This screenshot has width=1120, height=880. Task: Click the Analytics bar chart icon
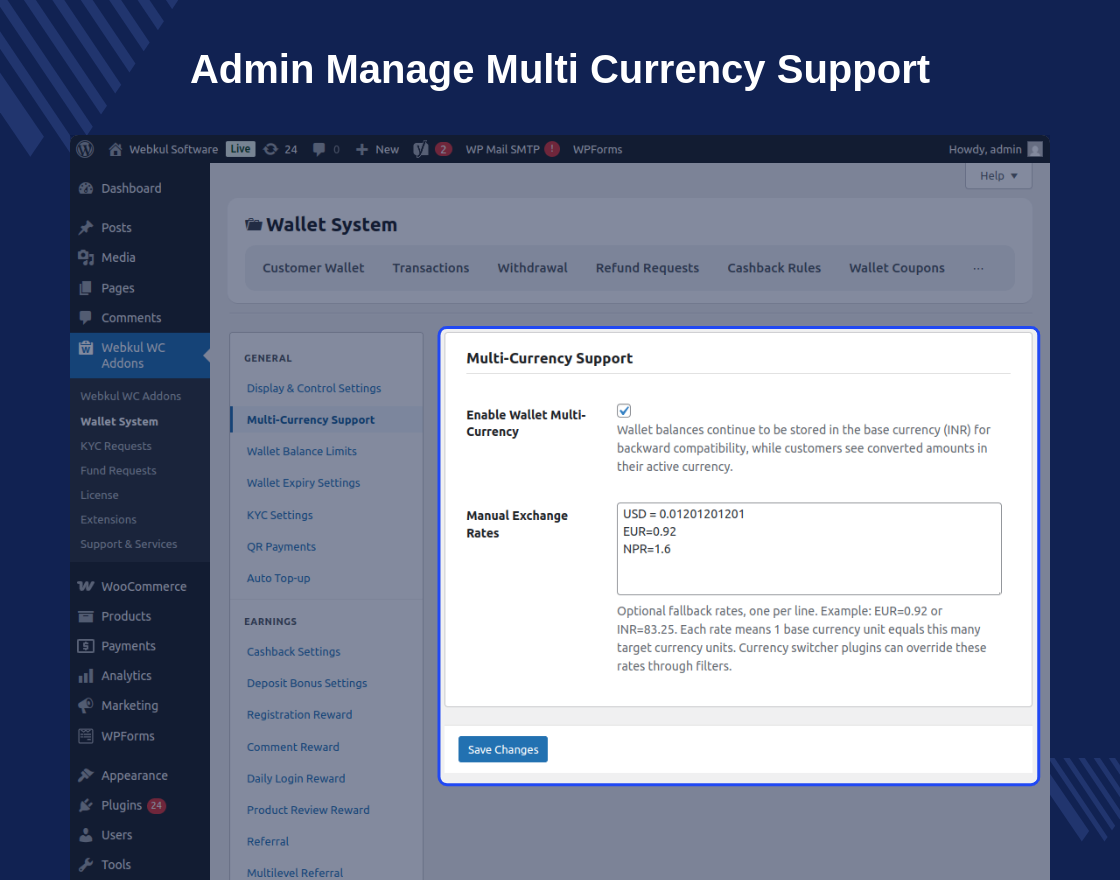(86, 676)
